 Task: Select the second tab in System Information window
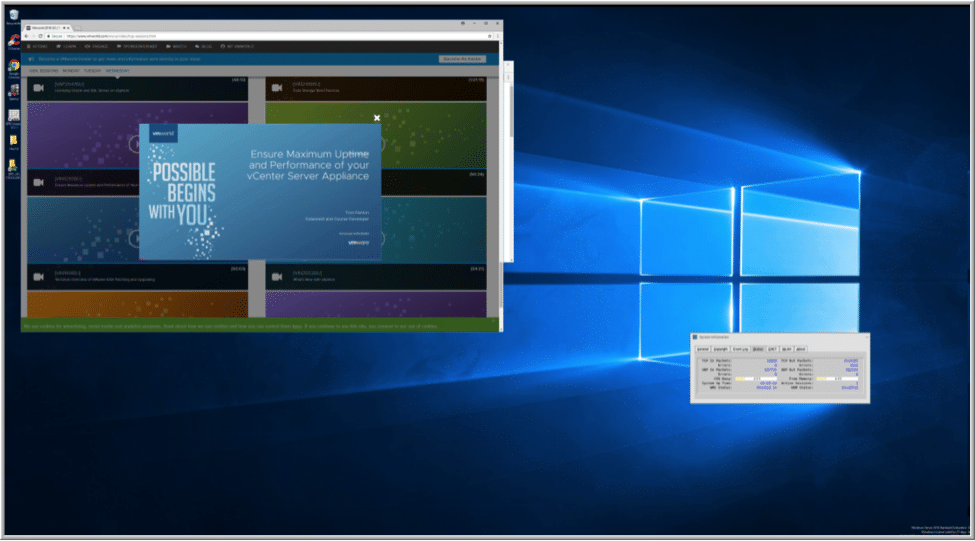tap(721, 349)
